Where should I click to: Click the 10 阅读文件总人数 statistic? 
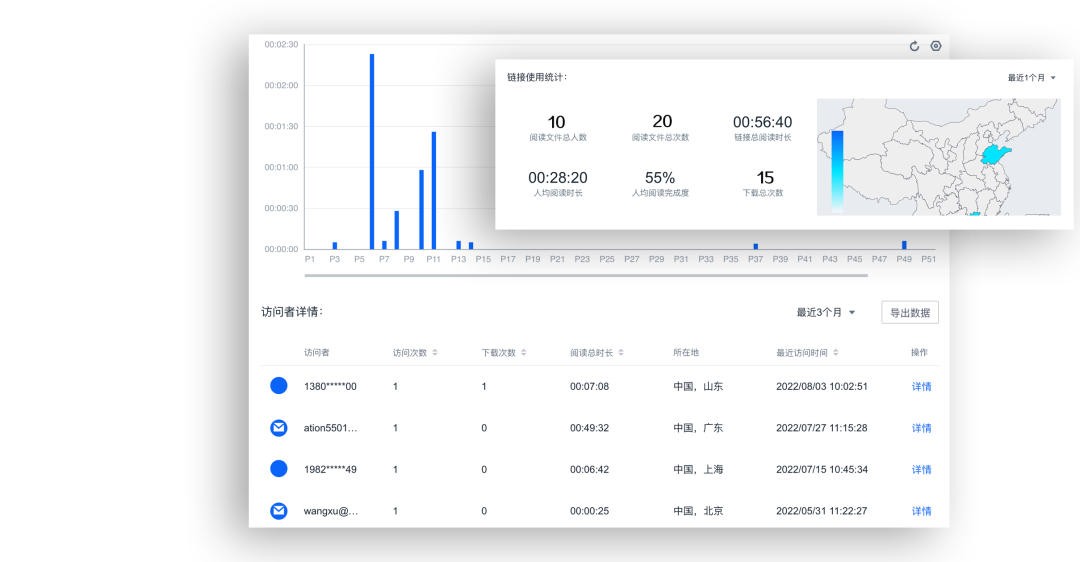[557, 128]
